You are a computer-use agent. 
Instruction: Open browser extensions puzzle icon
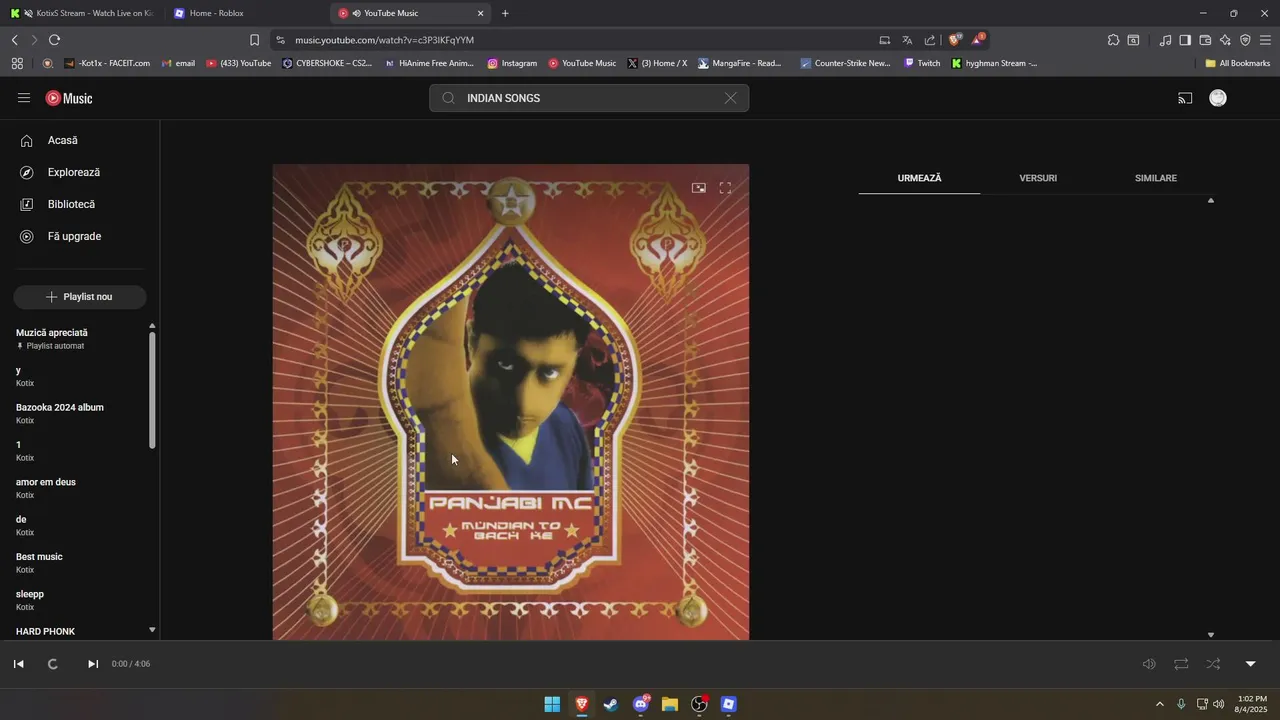[1113, 40]
